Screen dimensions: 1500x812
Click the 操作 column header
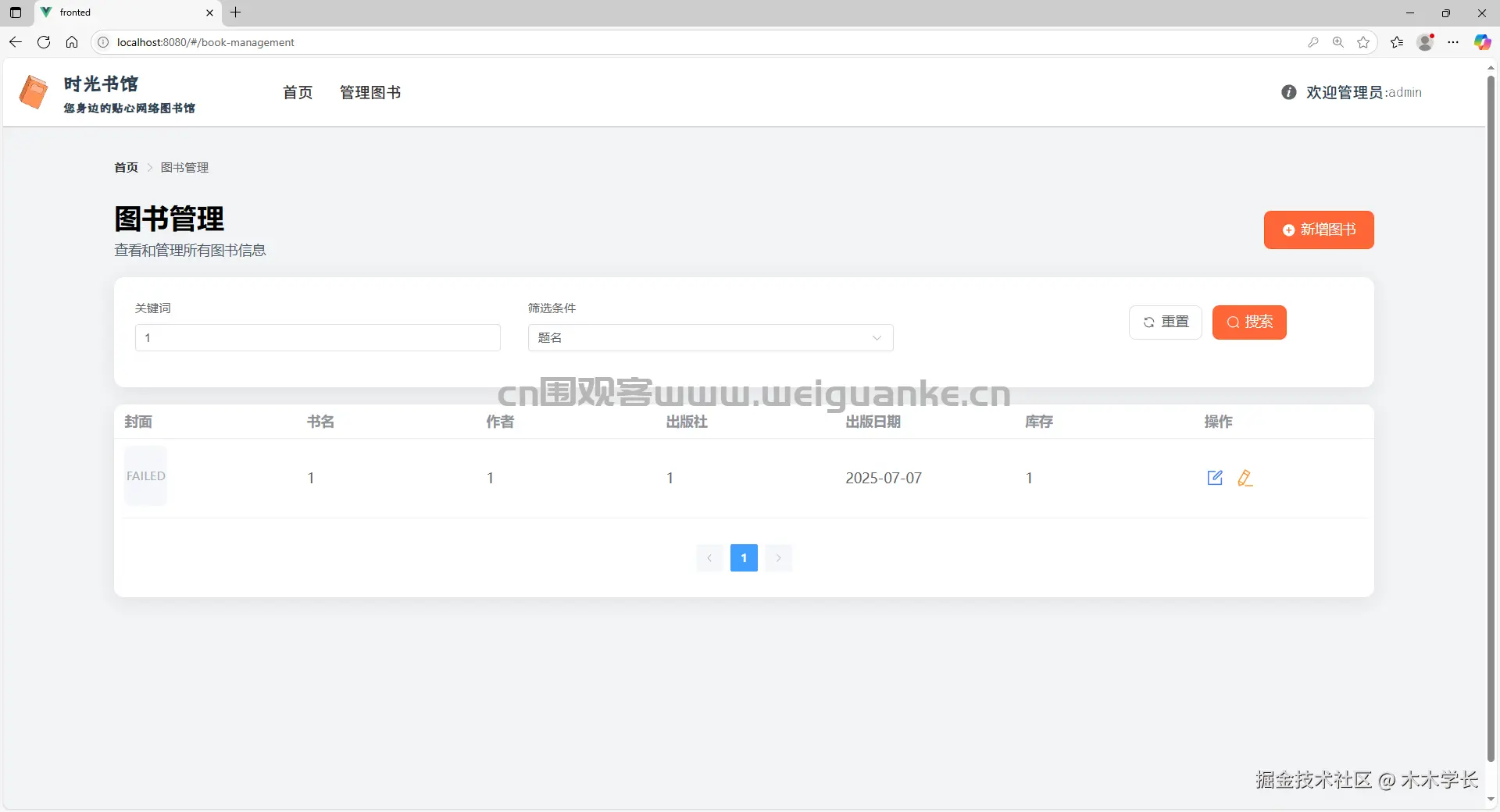(x=1218, y=422)
